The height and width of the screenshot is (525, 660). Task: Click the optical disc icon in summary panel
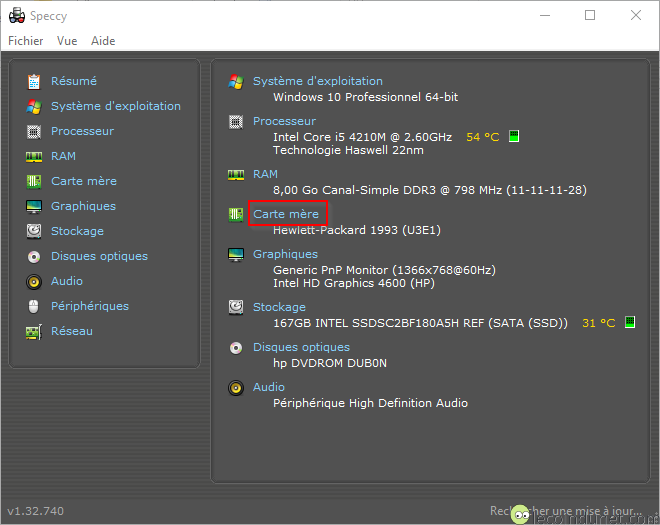coord(236,348)
